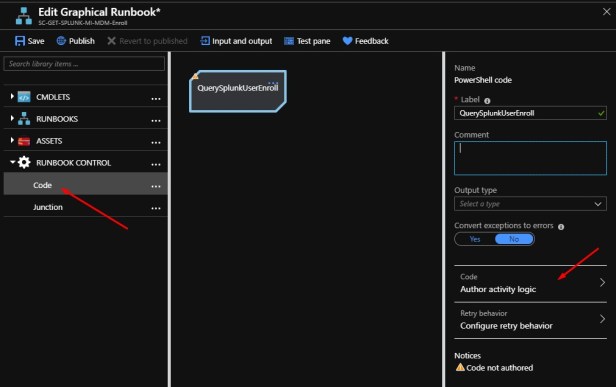The width and height of the screenshot is (616, 387).
Task: Click the Publish globe icon
Action: pyautogui.click(x=61, y=41)
